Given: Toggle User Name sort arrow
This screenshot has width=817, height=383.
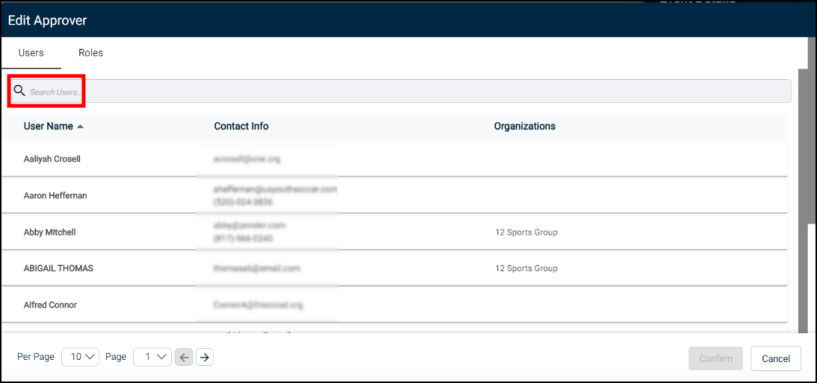Looking at the screenshot, I should tap(80, 127).
